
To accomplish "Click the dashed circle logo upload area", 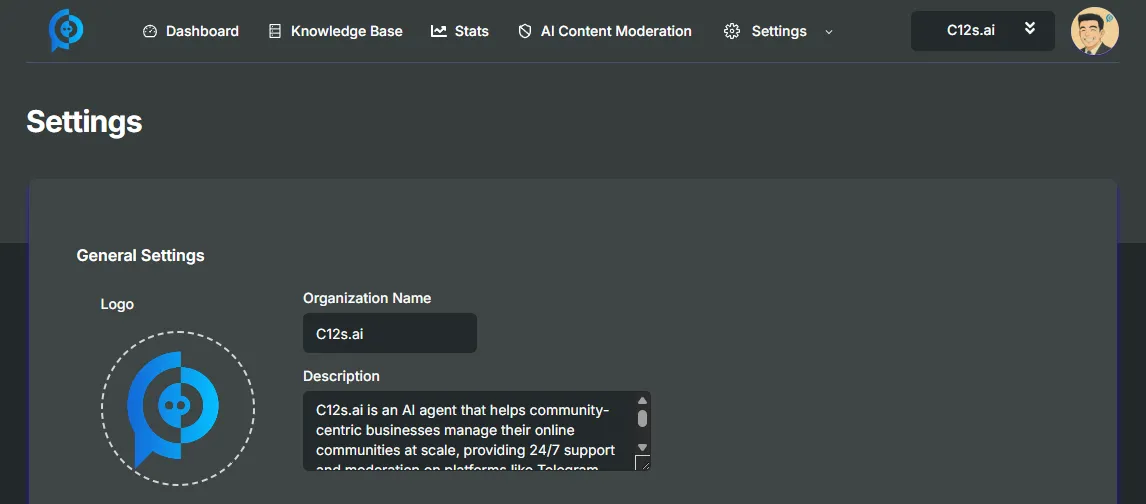I will 178,407.
